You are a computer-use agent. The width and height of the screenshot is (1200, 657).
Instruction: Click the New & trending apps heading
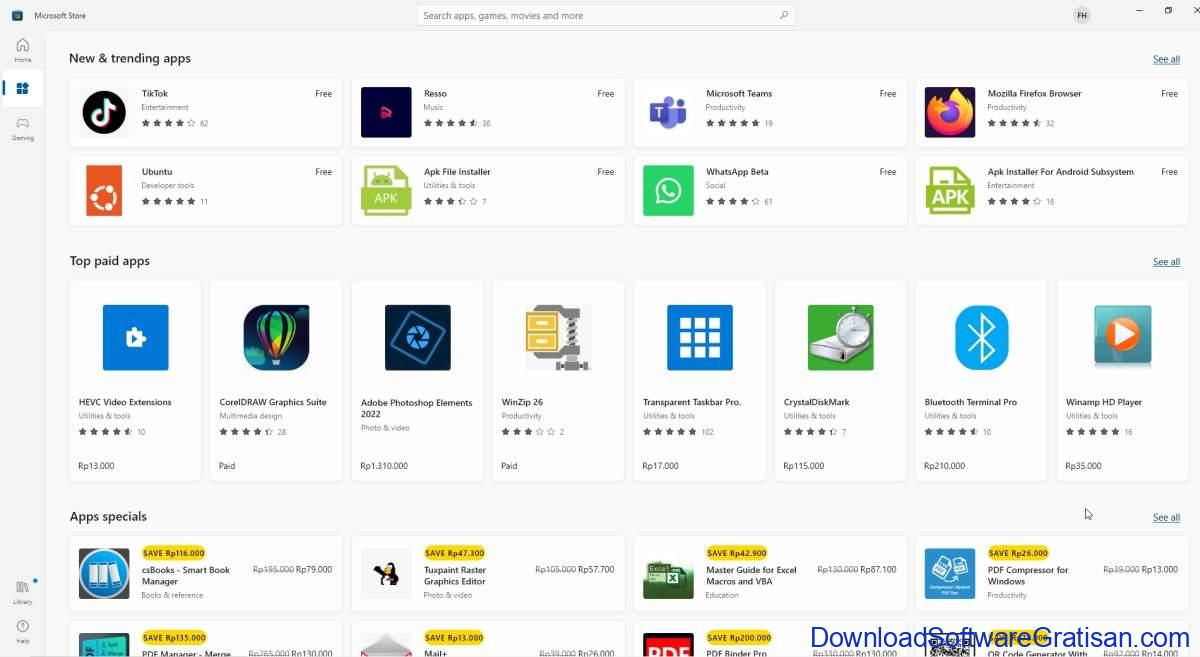[x=130, y=58]
